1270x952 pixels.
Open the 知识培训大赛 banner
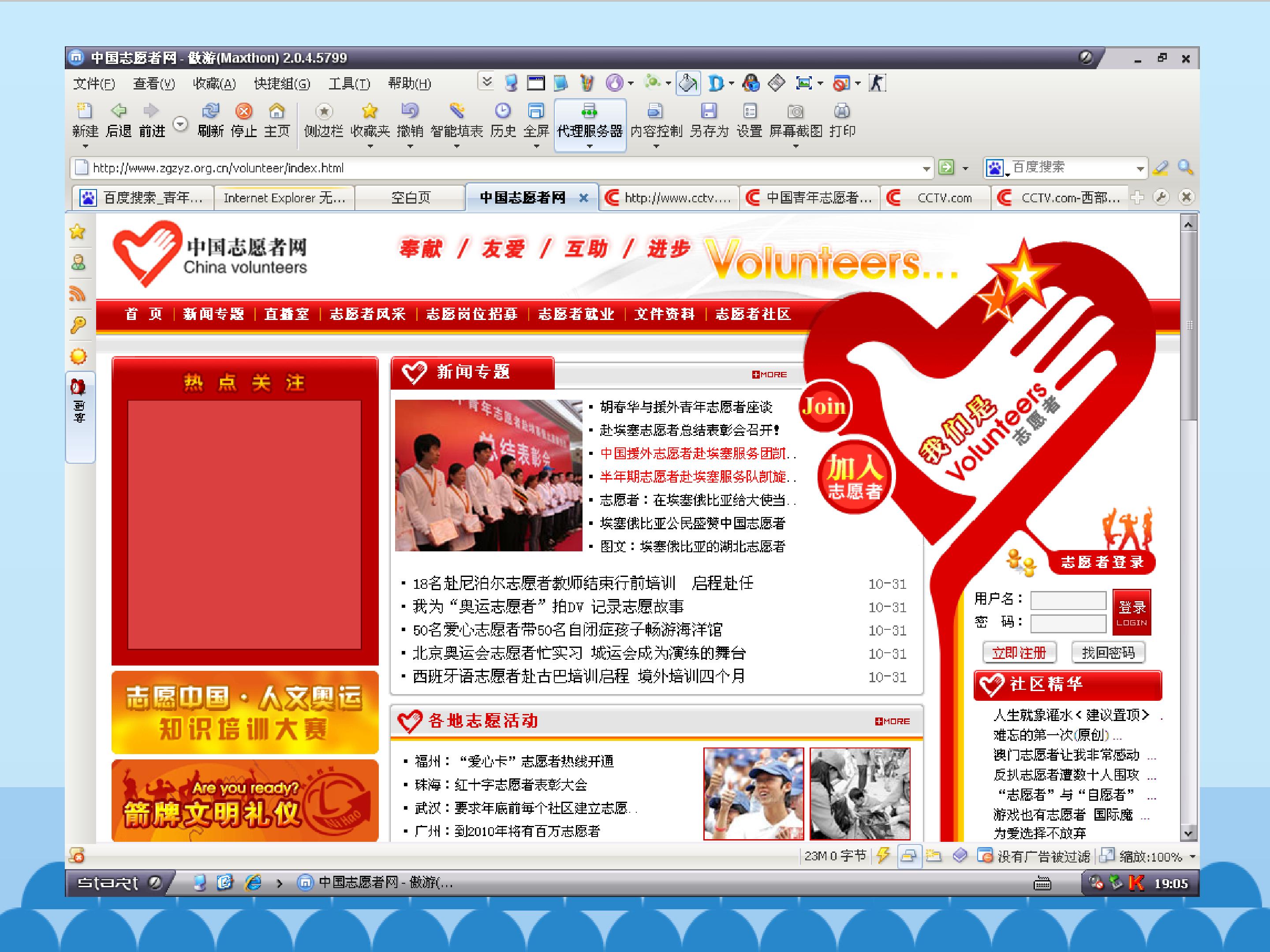[245, 713]
